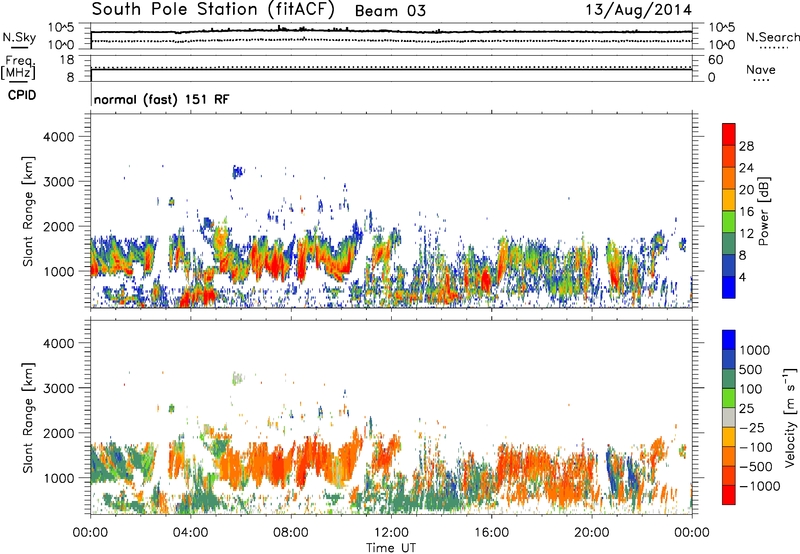
Task: Click the '60' tick on the Nave axis
Action: tap(716, 60)
